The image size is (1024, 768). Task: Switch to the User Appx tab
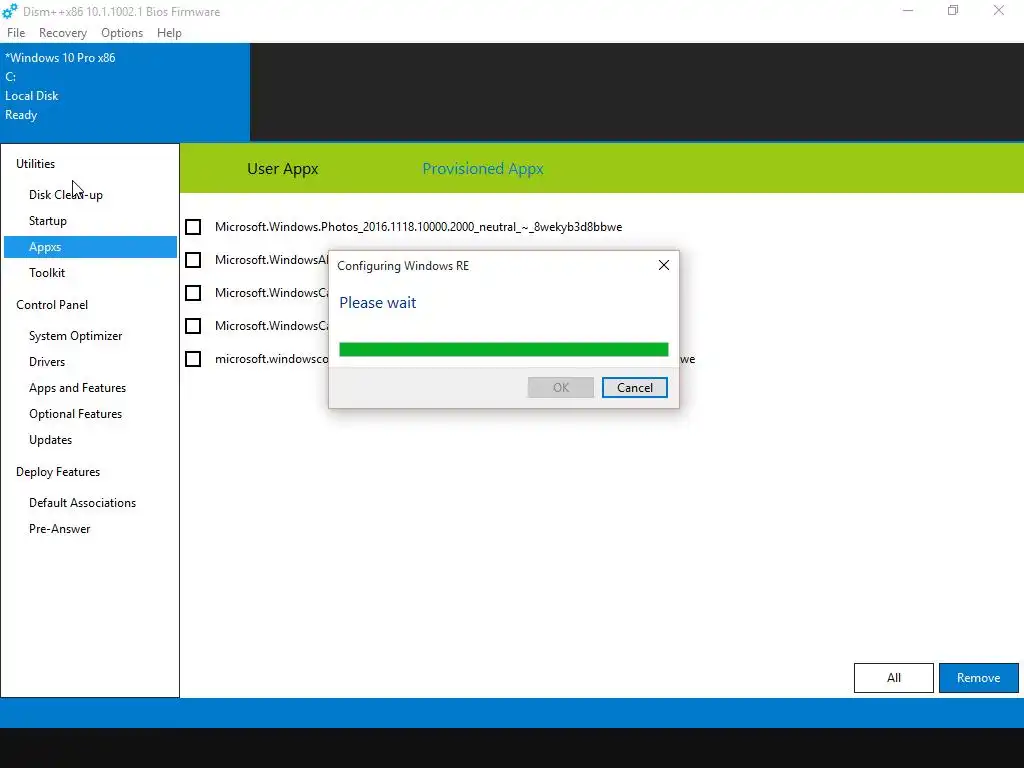pos(283,168)
